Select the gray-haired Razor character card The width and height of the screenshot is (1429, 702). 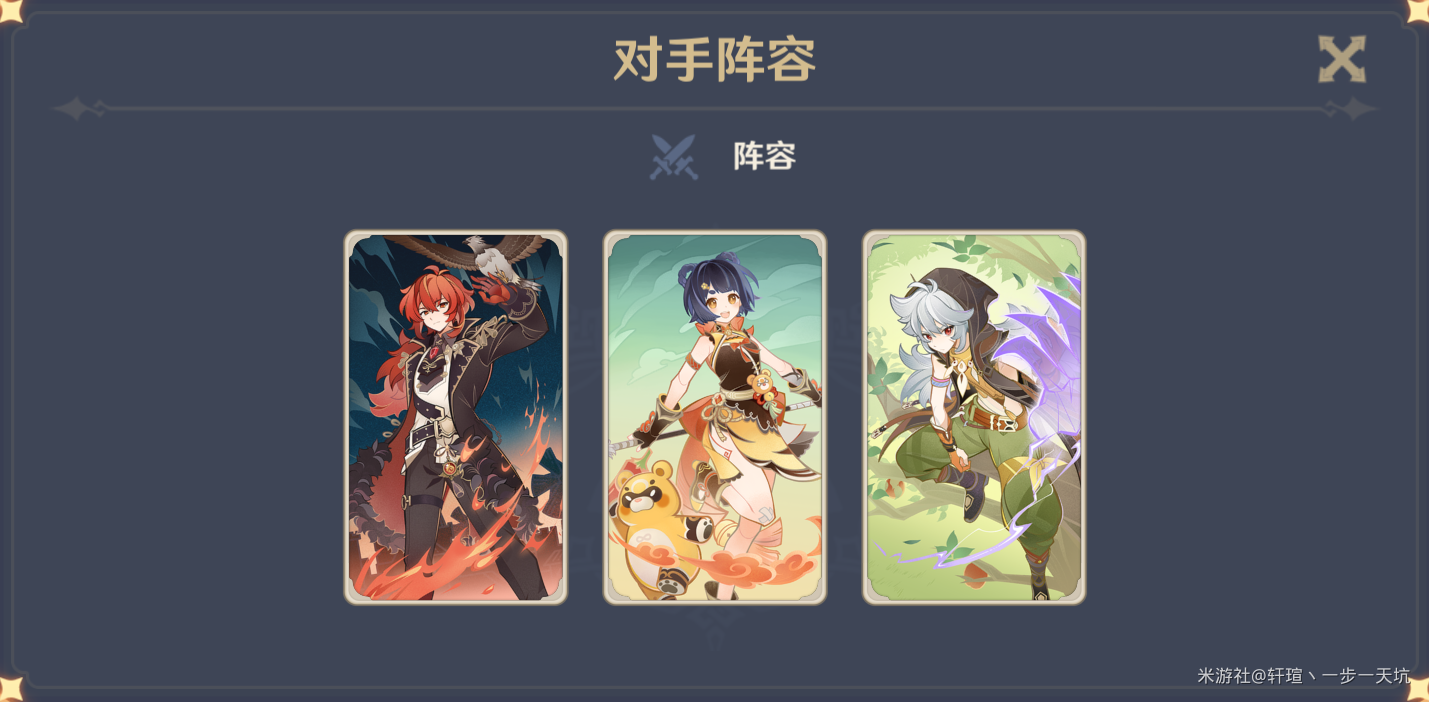pyautogui.click(x=974, y=417)
